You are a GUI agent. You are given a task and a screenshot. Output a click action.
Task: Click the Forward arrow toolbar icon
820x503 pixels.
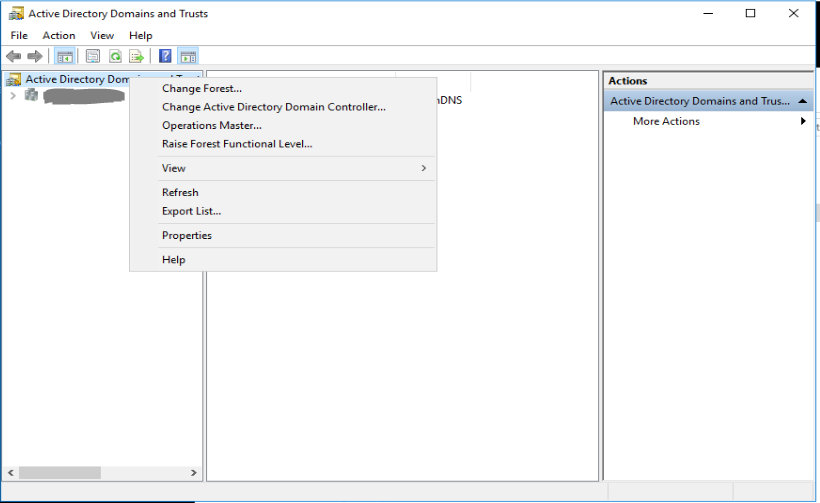(x=35, y=56)
